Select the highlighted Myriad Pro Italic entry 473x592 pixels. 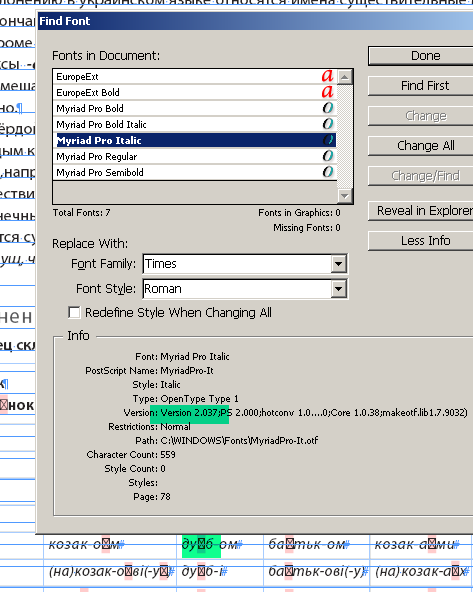click(x=195, y=140)
